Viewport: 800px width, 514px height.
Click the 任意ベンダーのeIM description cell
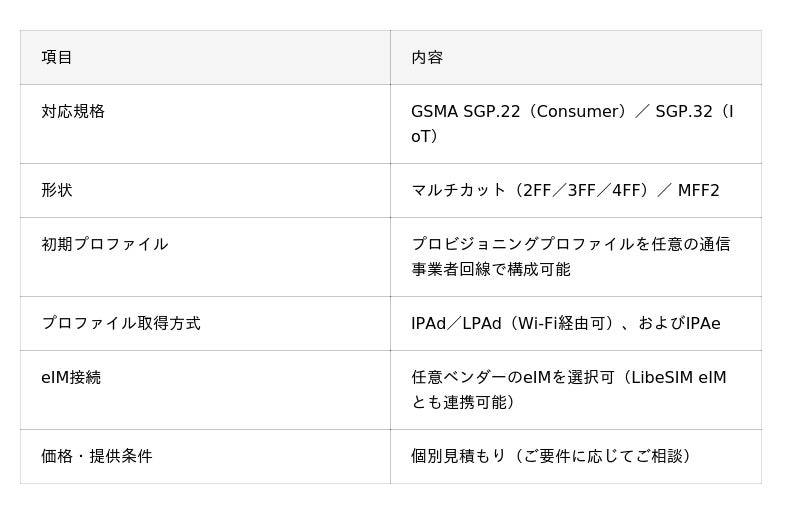click(x=568, y=389)
